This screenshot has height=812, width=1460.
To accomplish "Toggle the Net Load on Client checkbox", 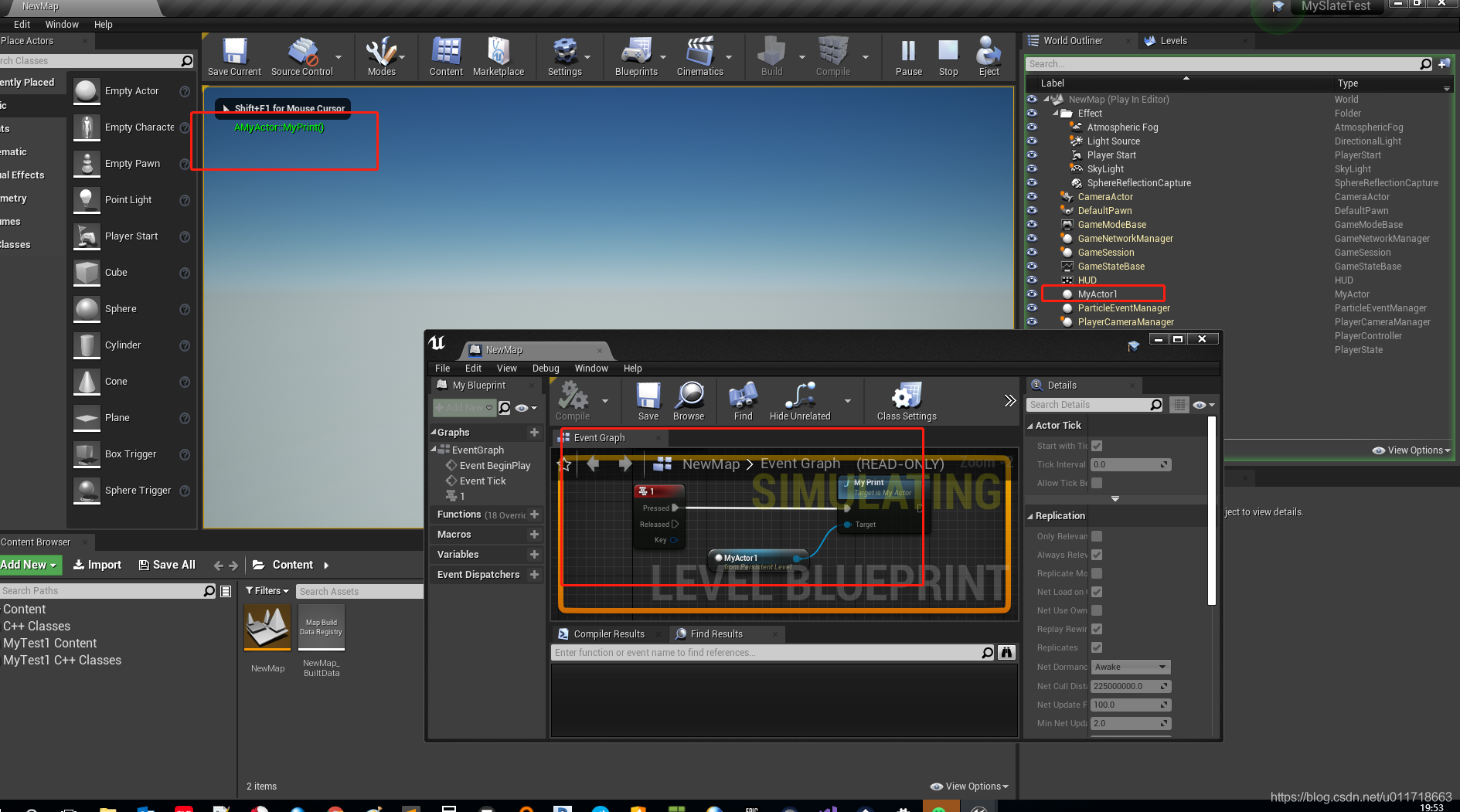I will [1097, 592].
